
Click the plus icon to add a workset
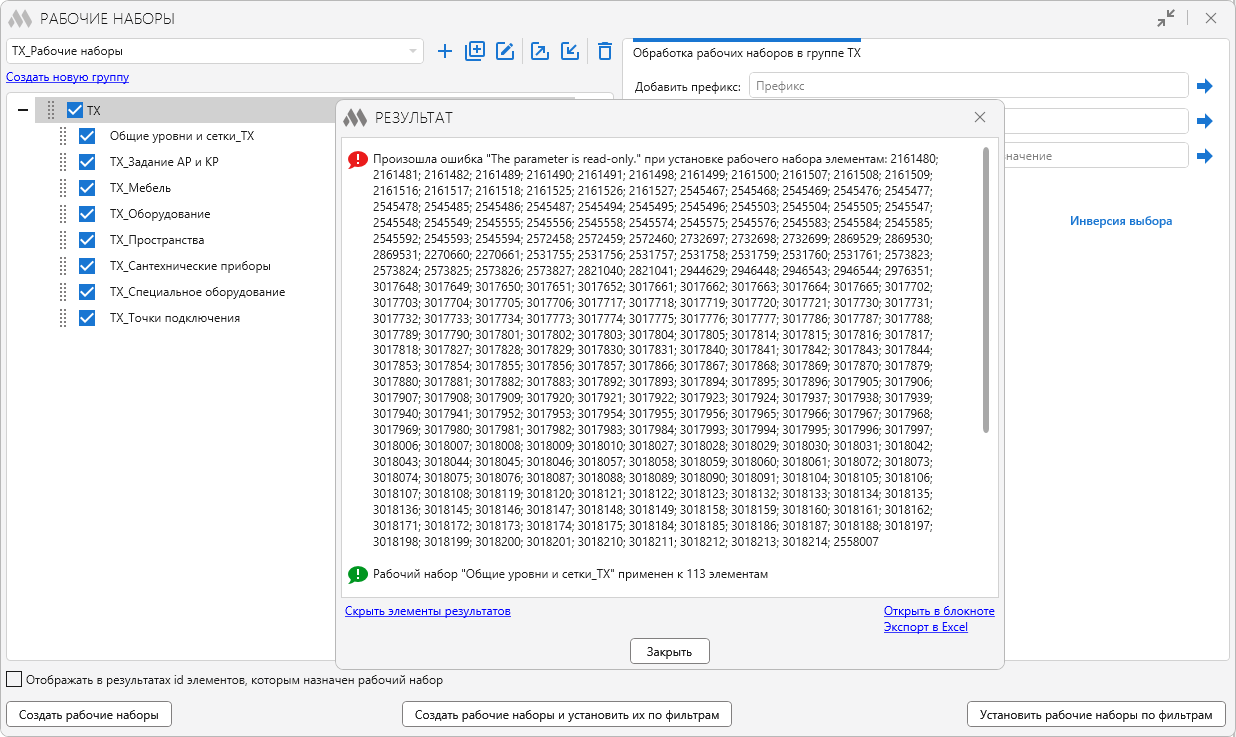click(445, 51)
